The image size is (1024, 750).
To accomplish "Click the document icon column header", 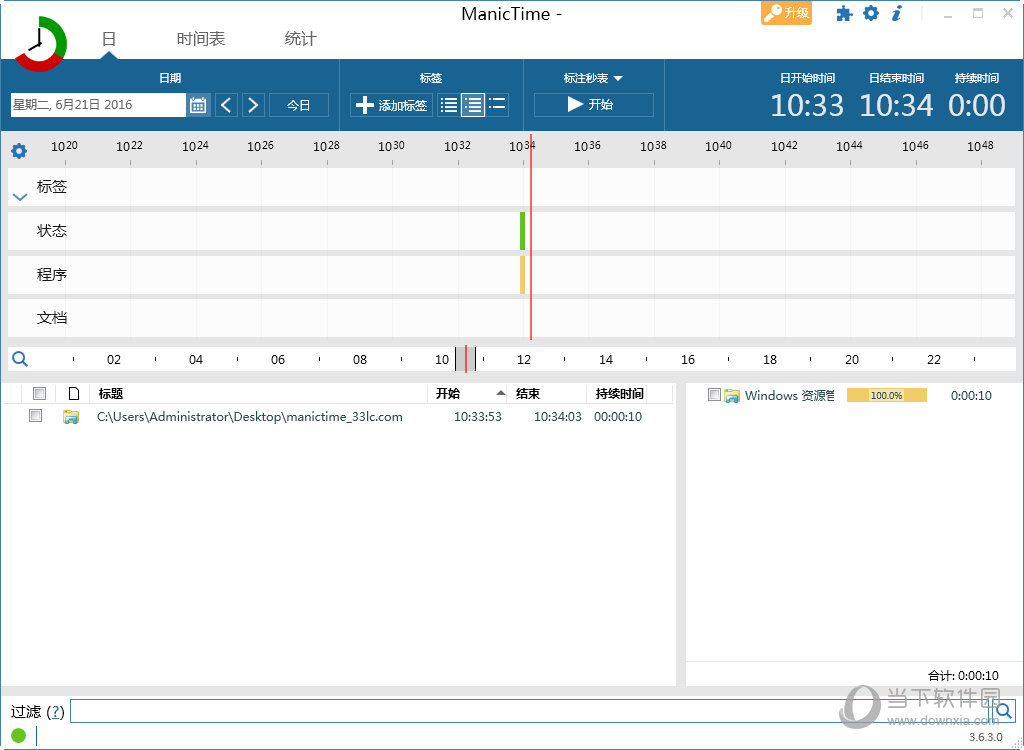I will pyautogui.click(x=74, y=393).
